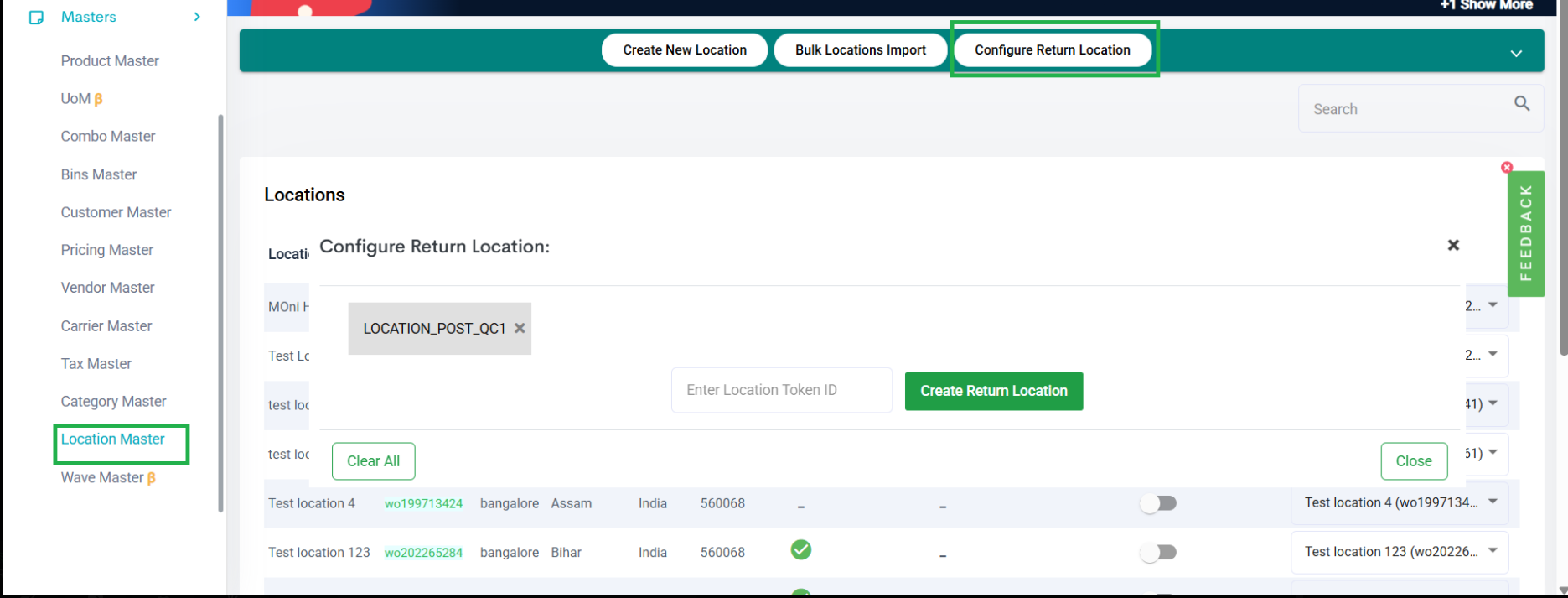1568x598 pixels.
Task: Click the search magnifier icon
Action: 1522,103
